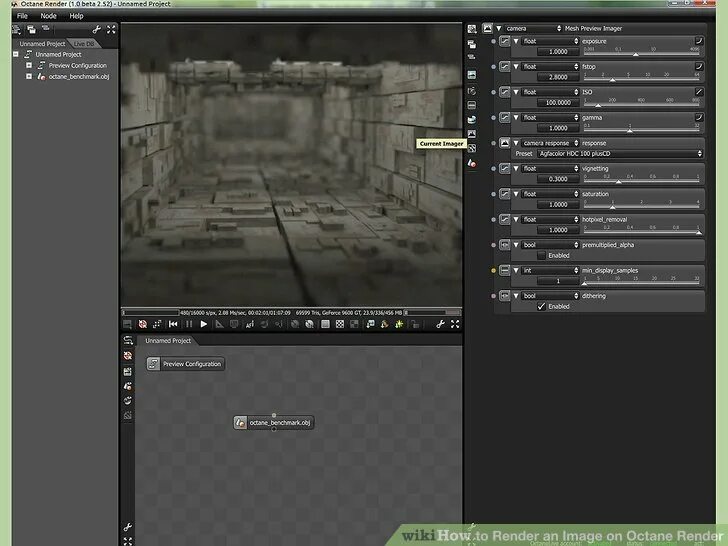
Task: Click the fstop value field showing 2.8000
Action: 558,77
